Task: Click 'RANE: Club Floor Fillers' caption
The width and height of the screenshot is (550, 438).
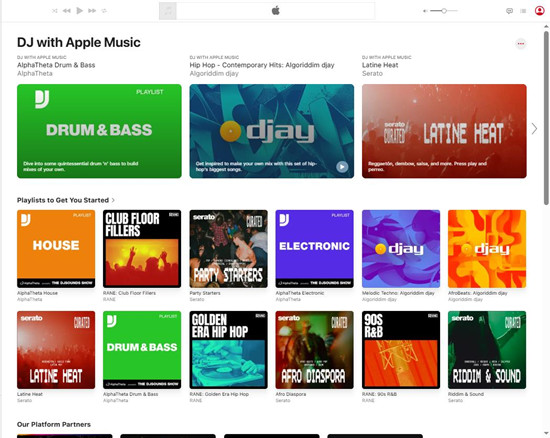Action: [129, 293]
